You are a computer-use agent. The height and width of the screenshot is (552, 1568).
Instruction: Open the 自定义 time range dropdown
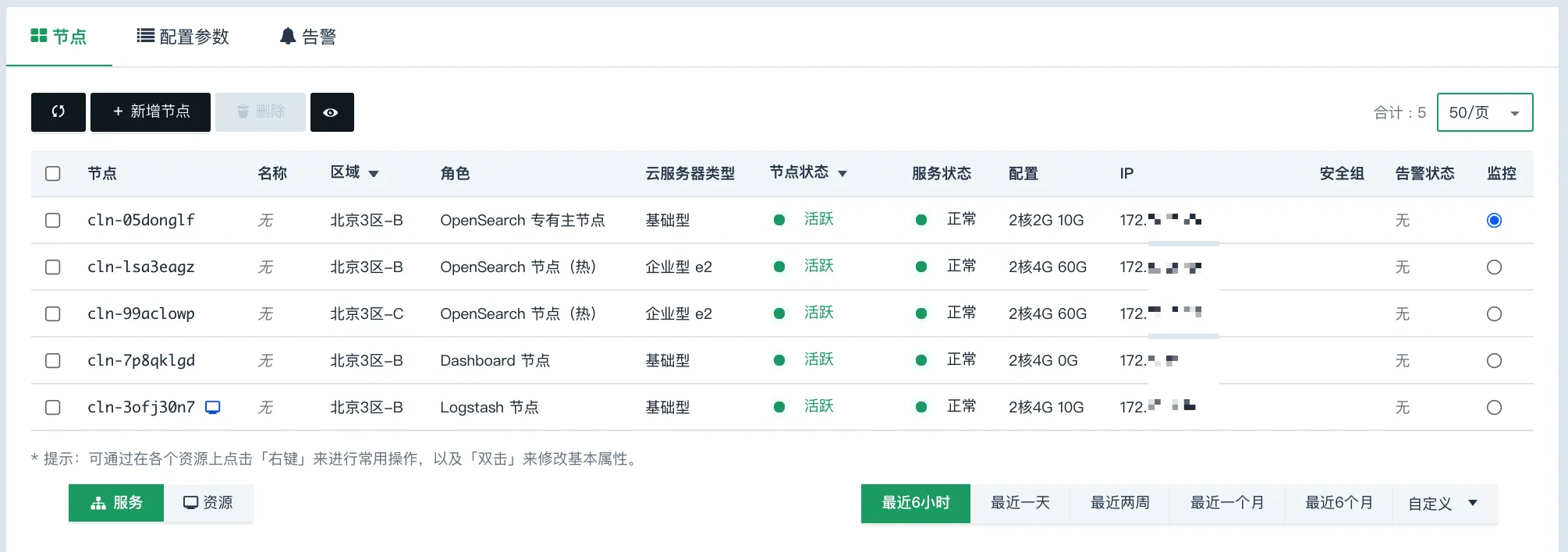click(1443, 504)
